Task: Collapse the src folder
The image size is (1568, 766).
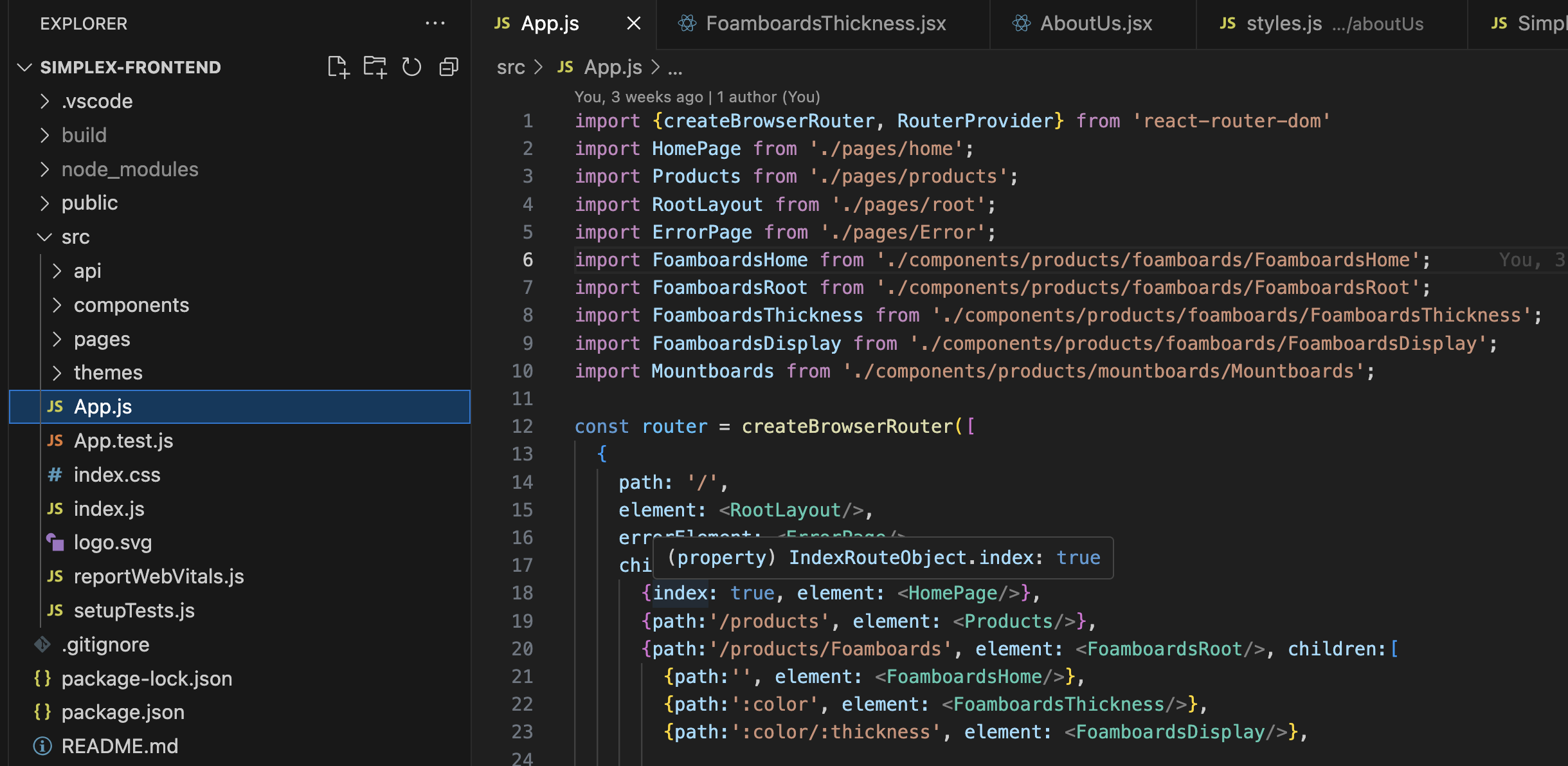Action: coord(44,237)
